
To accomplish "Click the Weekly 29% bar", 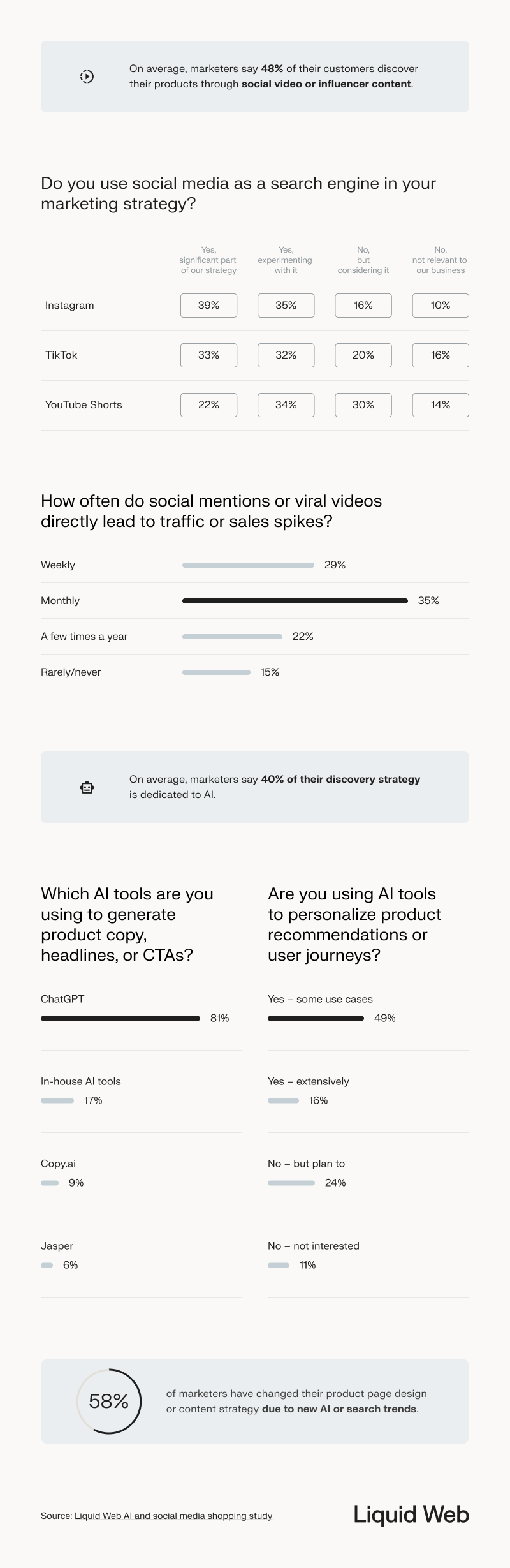I will [248, 565].
